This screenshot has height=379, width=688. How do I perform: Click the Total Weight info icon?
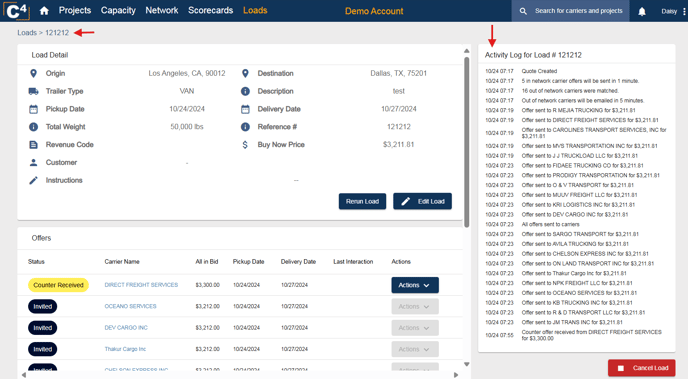33,127
